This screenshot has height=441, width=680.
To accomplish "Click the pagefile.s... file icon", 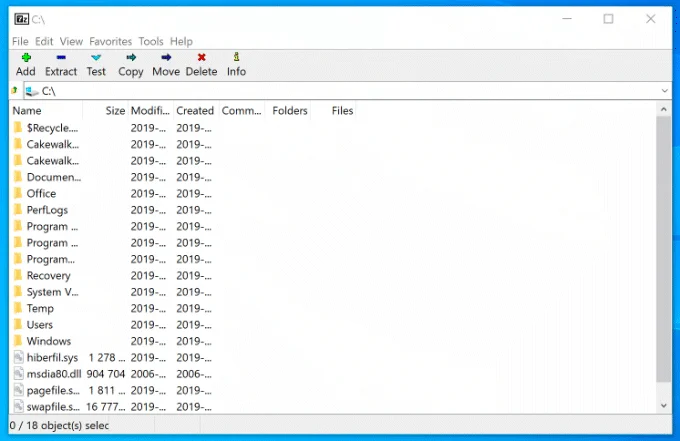I will coord(18,390).
